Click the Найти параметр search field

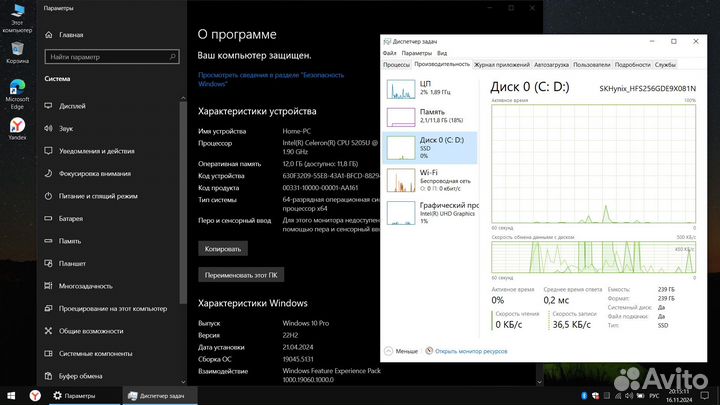coord(105,57)
